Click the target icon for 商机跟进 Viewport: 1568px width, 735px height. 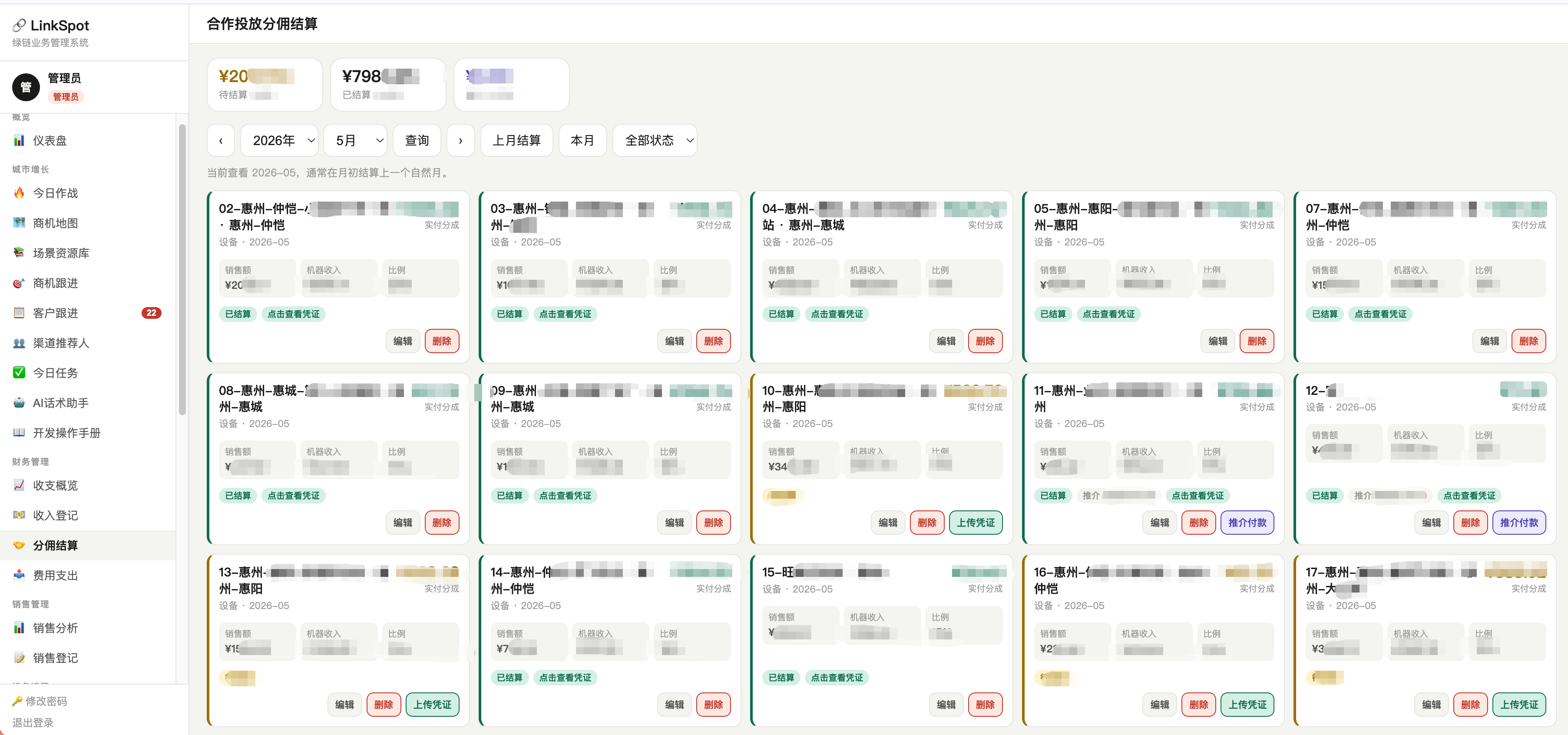(19, 283)
